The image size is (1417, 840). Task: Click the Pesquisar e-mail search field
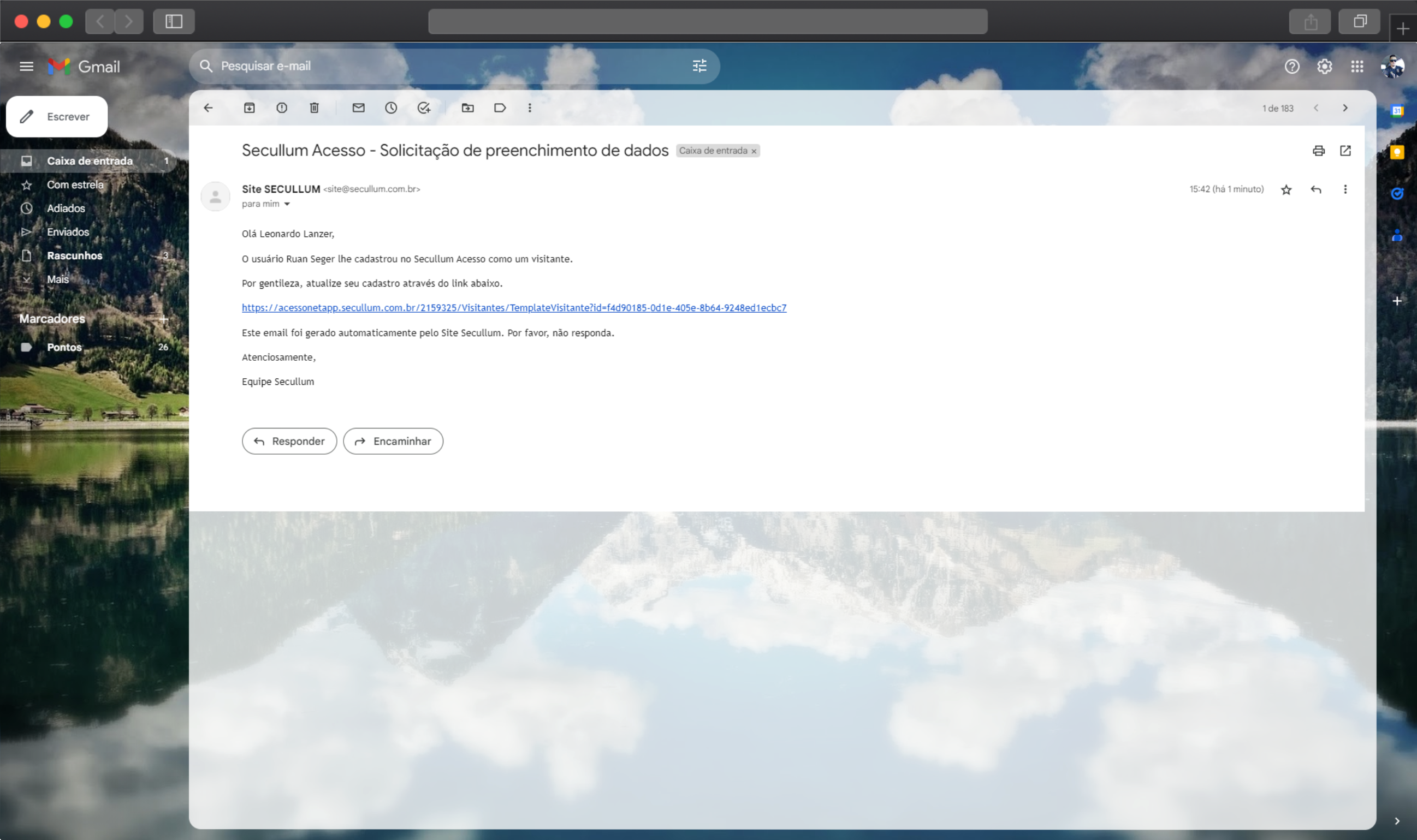442,66
